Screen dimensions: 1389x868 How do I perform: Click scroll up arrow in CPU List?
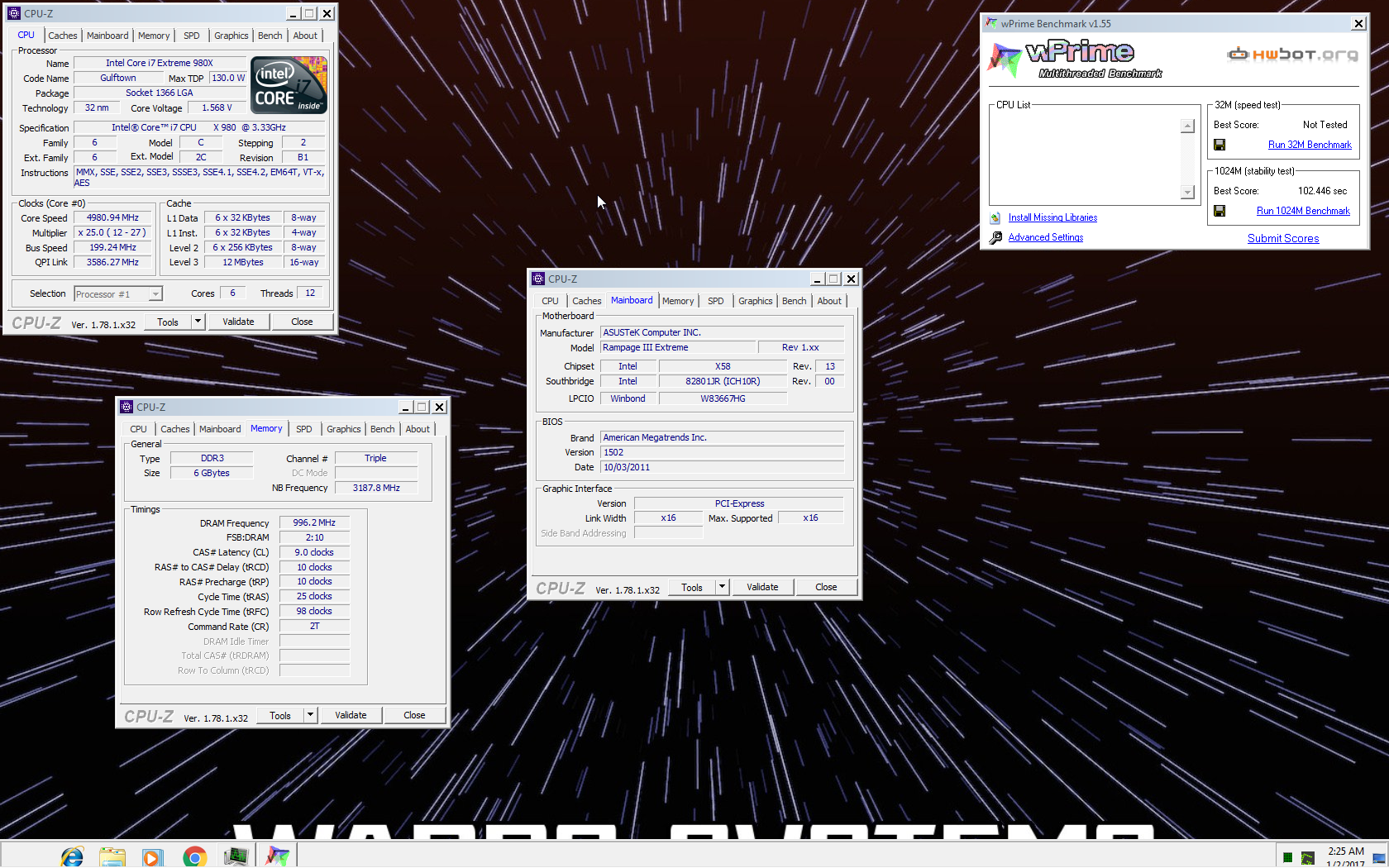(1187, 126)
